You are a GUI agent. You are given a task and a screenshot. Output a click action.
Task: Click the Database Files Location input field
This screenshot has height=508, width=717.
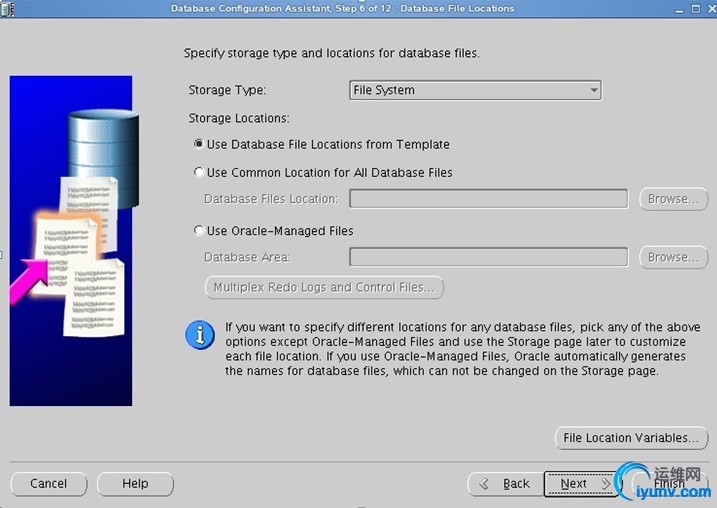tap(488, 199)
